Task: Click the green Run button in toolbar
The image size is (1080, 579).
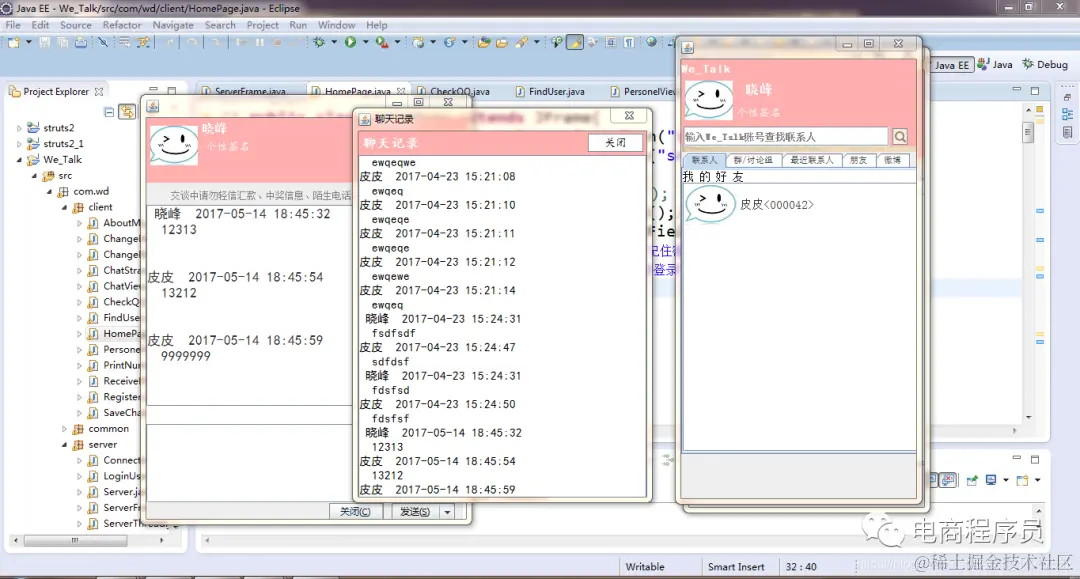Action: click(351, 43)
